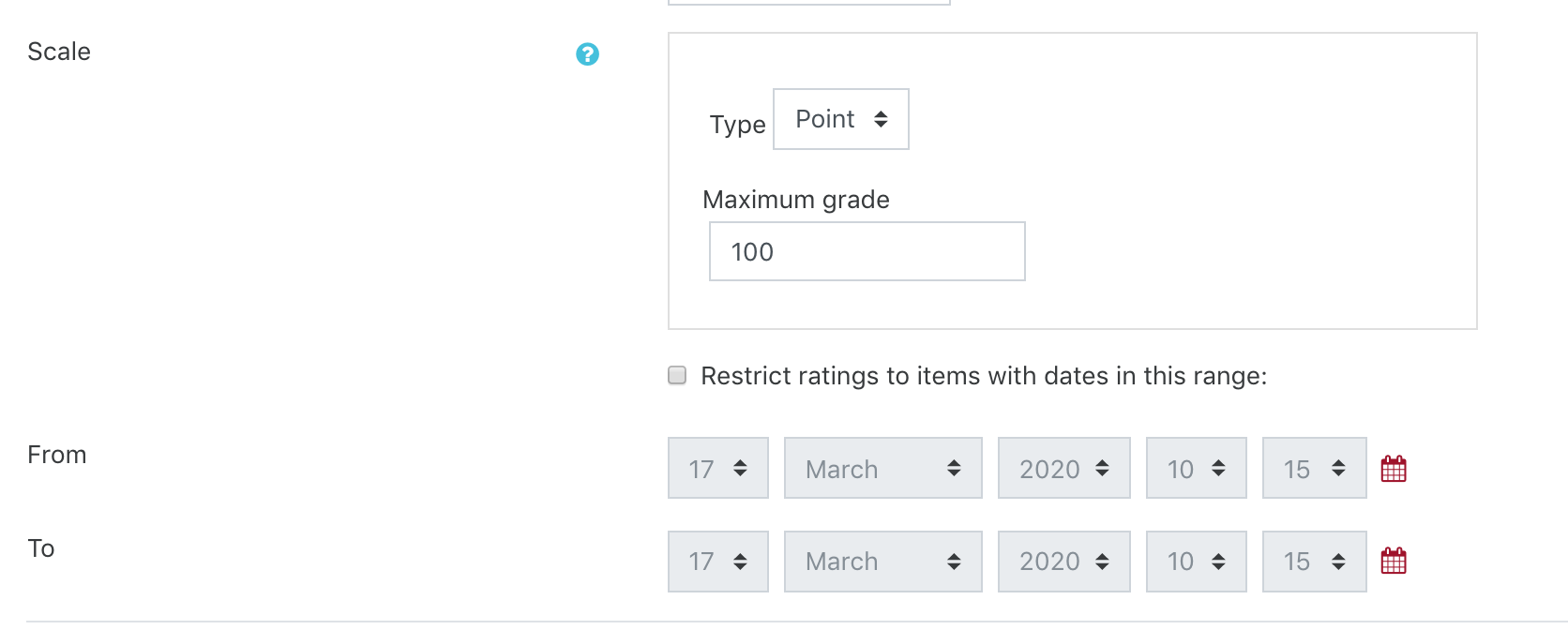
Task: Open the From day dropdown showing 17
Action: click(717, 468)
